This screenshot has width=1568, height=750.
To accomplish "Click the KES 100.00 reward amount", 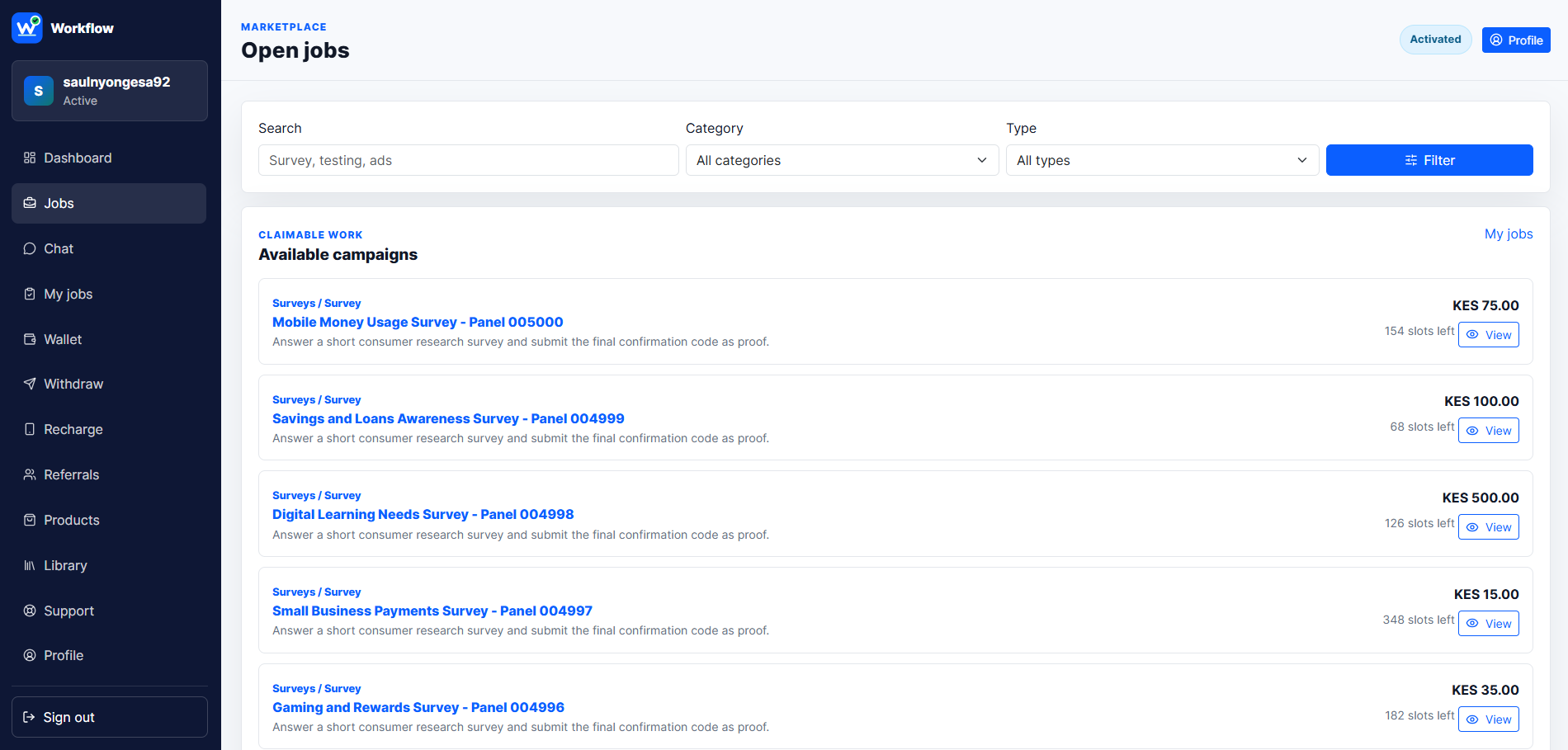I will 1481,401.
